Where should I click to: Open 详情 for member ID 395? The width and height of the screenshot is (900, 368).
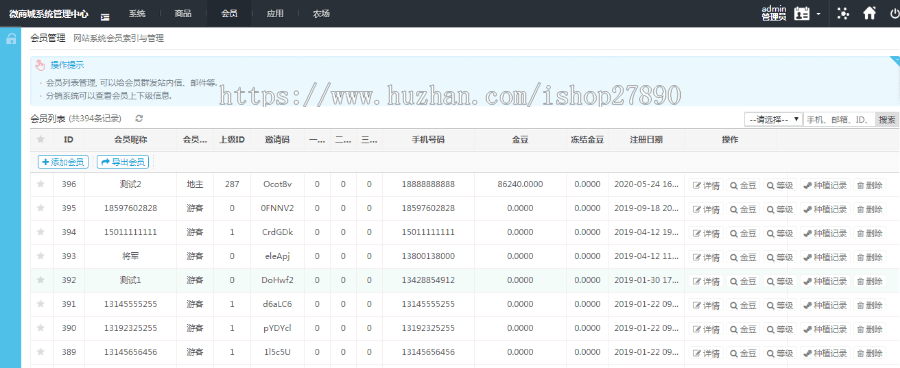pyautogui.click(x=706, y=209)
